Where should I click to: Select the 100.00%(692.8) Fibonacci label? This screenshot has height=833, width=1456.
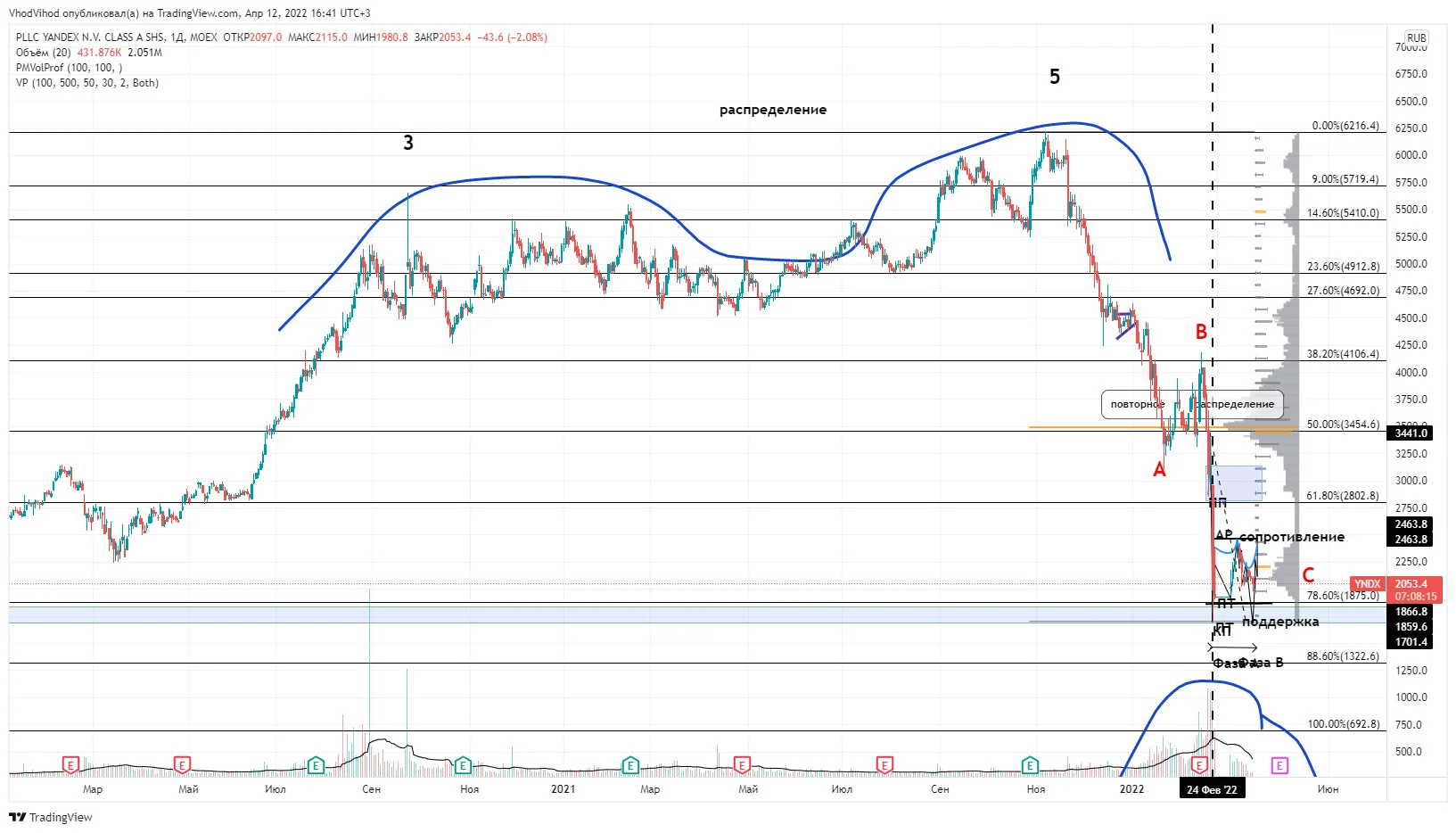[1344, 724]
